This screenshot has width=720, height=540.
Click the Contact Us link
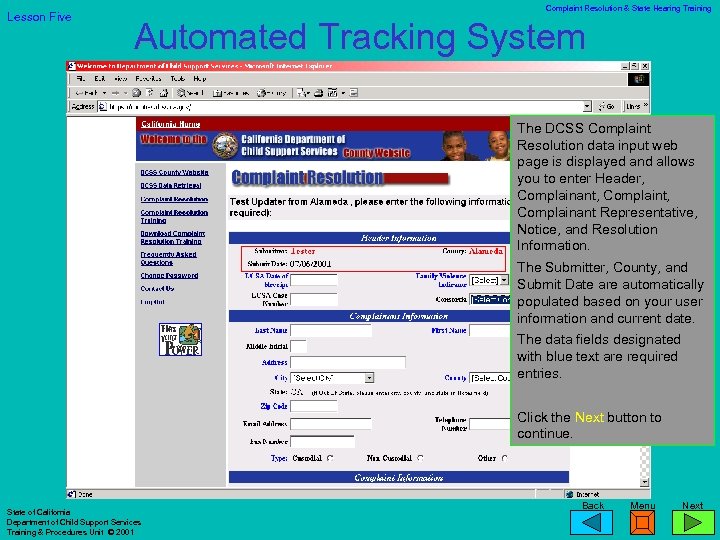tap(158, 288)
